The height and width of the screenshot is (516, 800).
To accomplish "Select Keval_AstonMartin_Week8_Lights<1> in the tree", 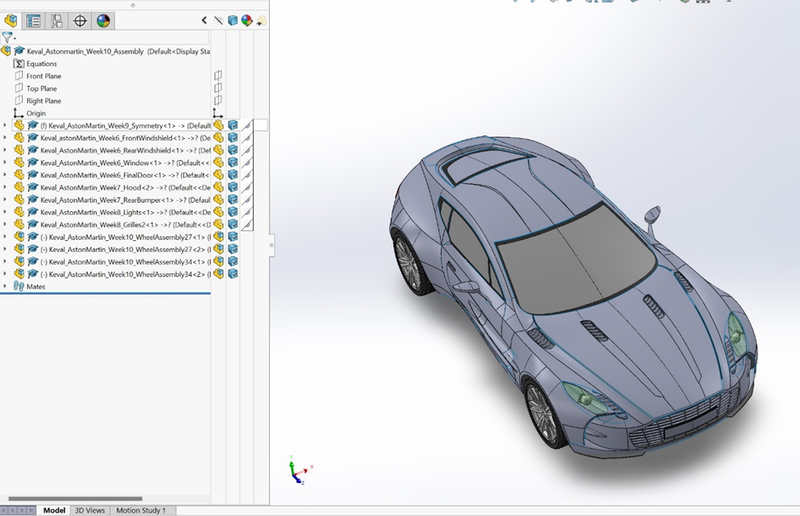I will (125, 212).
